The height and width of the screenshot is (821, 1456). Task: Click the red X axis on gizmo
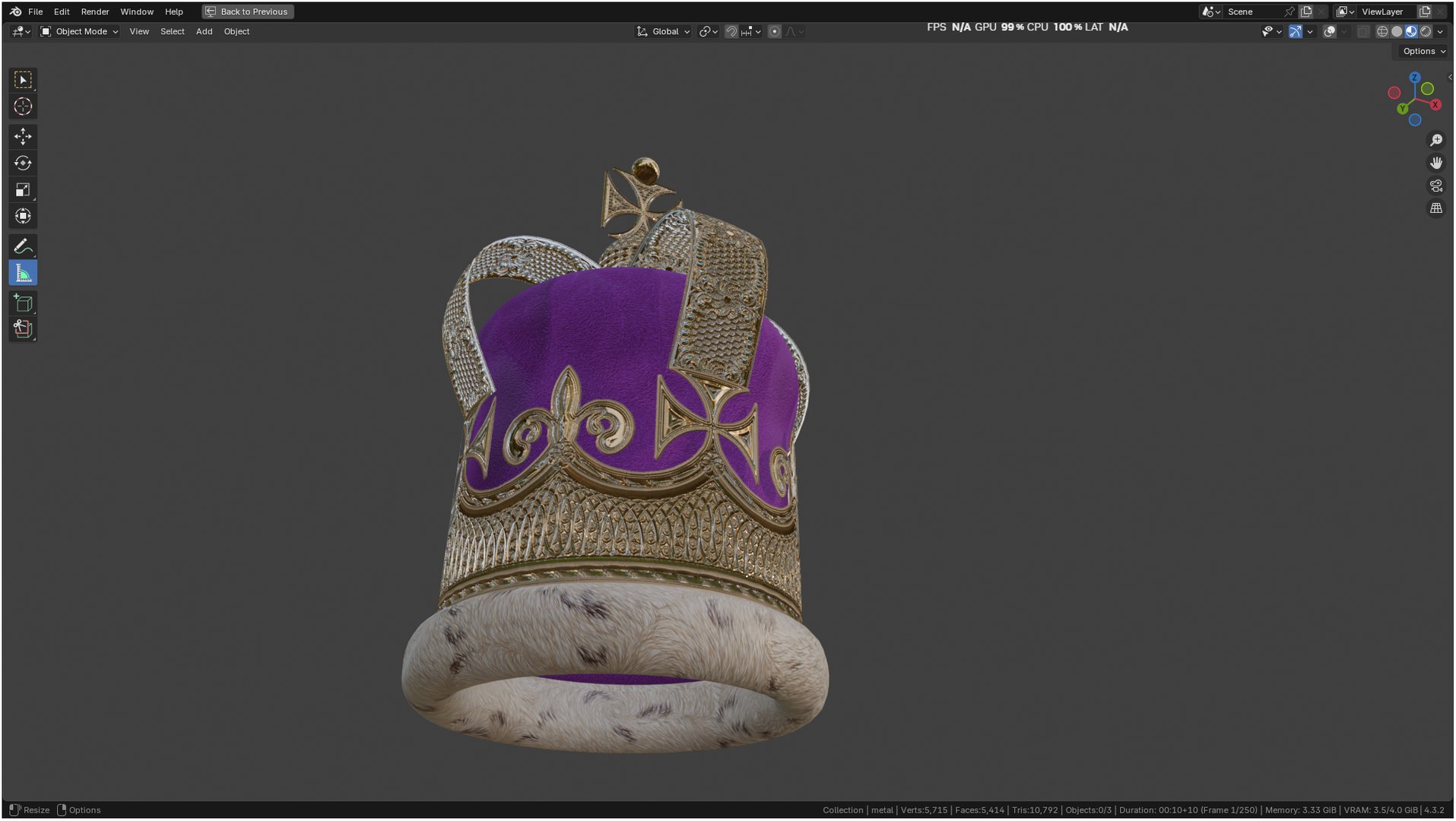coord(1435,105)
